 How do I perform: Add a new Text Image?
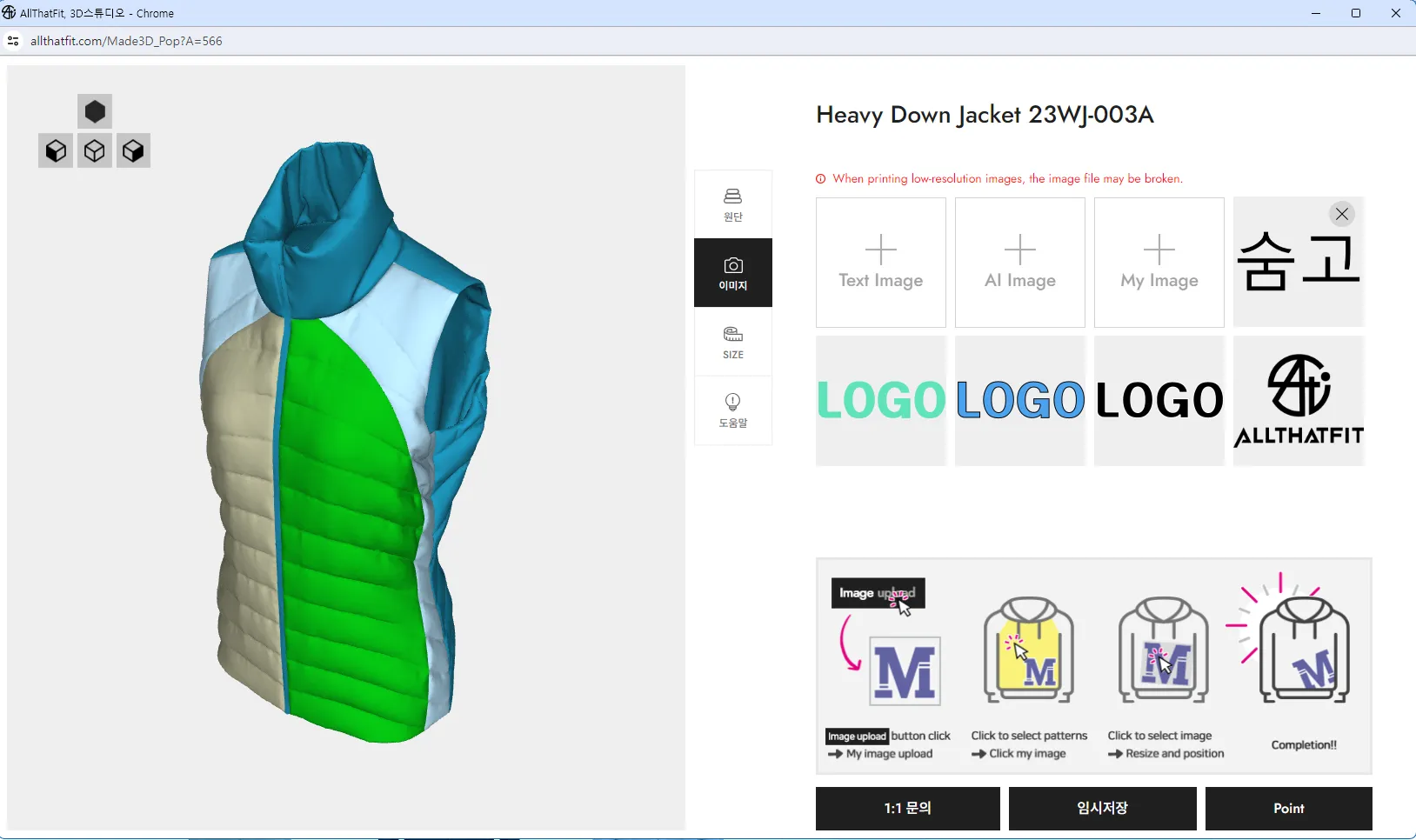(880, 263)
